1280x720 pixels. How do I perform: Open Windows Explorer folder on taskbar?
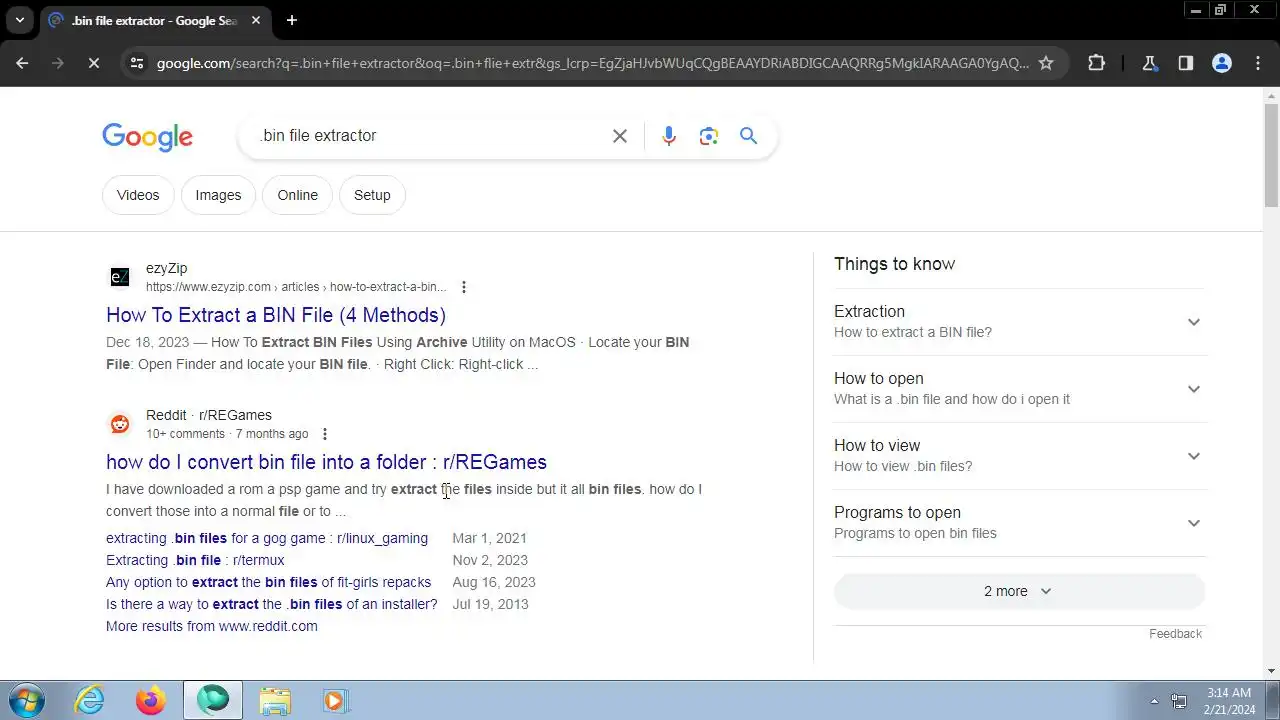[x=274, y=701]
